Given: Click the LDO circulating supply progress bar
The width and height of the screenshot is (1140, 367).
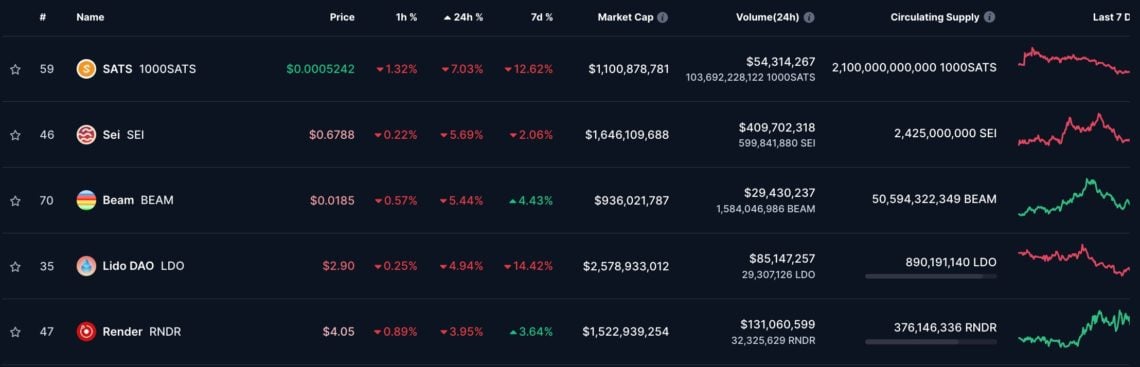Looking at the screenshot, I should pyautogui.click(x=931, y=276).
